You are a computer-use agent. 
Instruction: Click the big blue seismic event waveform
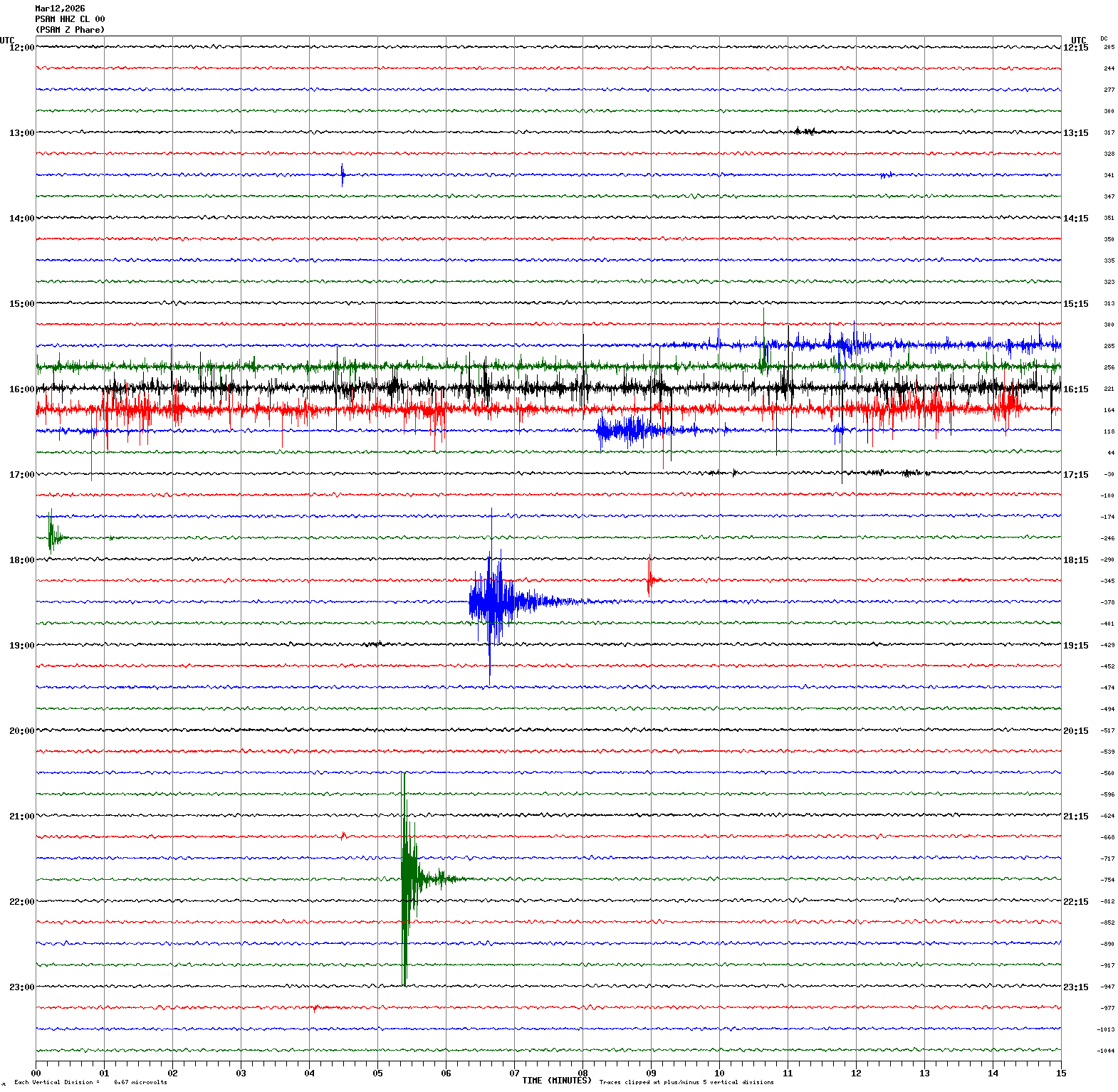(491, 602)
